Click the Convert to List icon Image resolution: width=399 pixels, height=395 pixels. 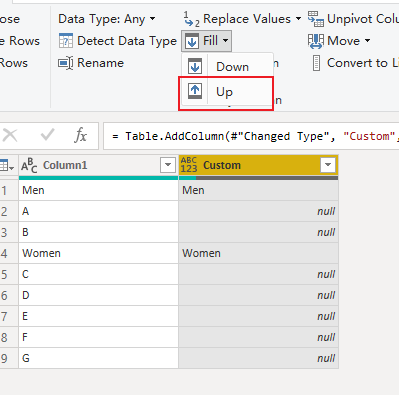pos(316,63)
